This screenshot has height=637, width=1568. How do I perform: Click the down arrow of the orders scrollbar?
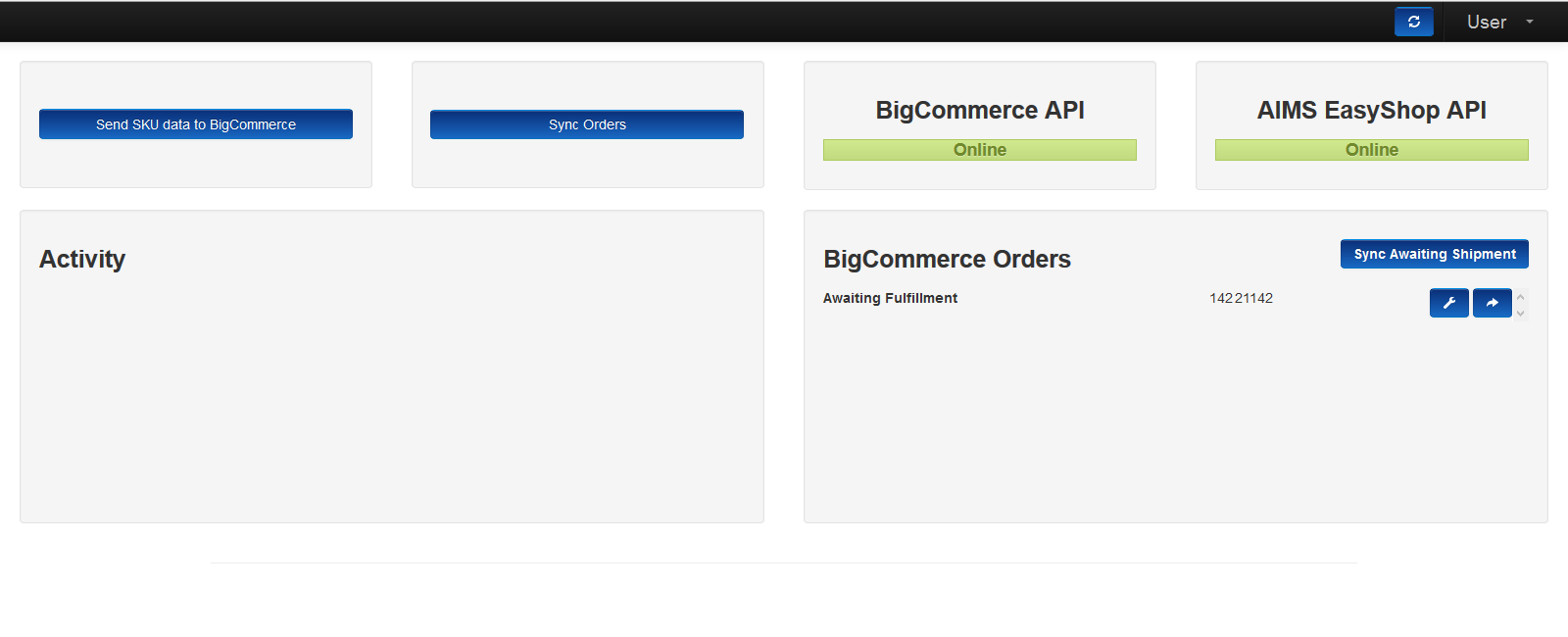point(1521,313)
